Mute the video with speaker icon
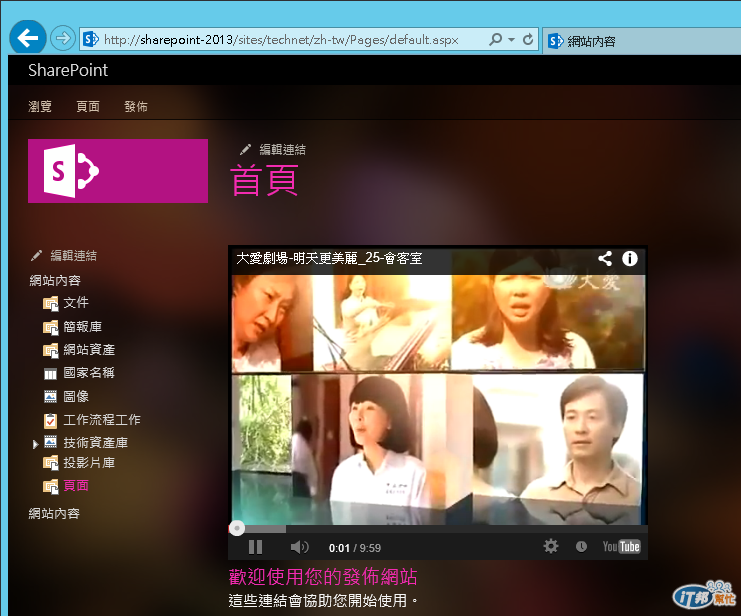Image resolution: width=741 pixels, height=616 pixels. click(x=299, y=547)
